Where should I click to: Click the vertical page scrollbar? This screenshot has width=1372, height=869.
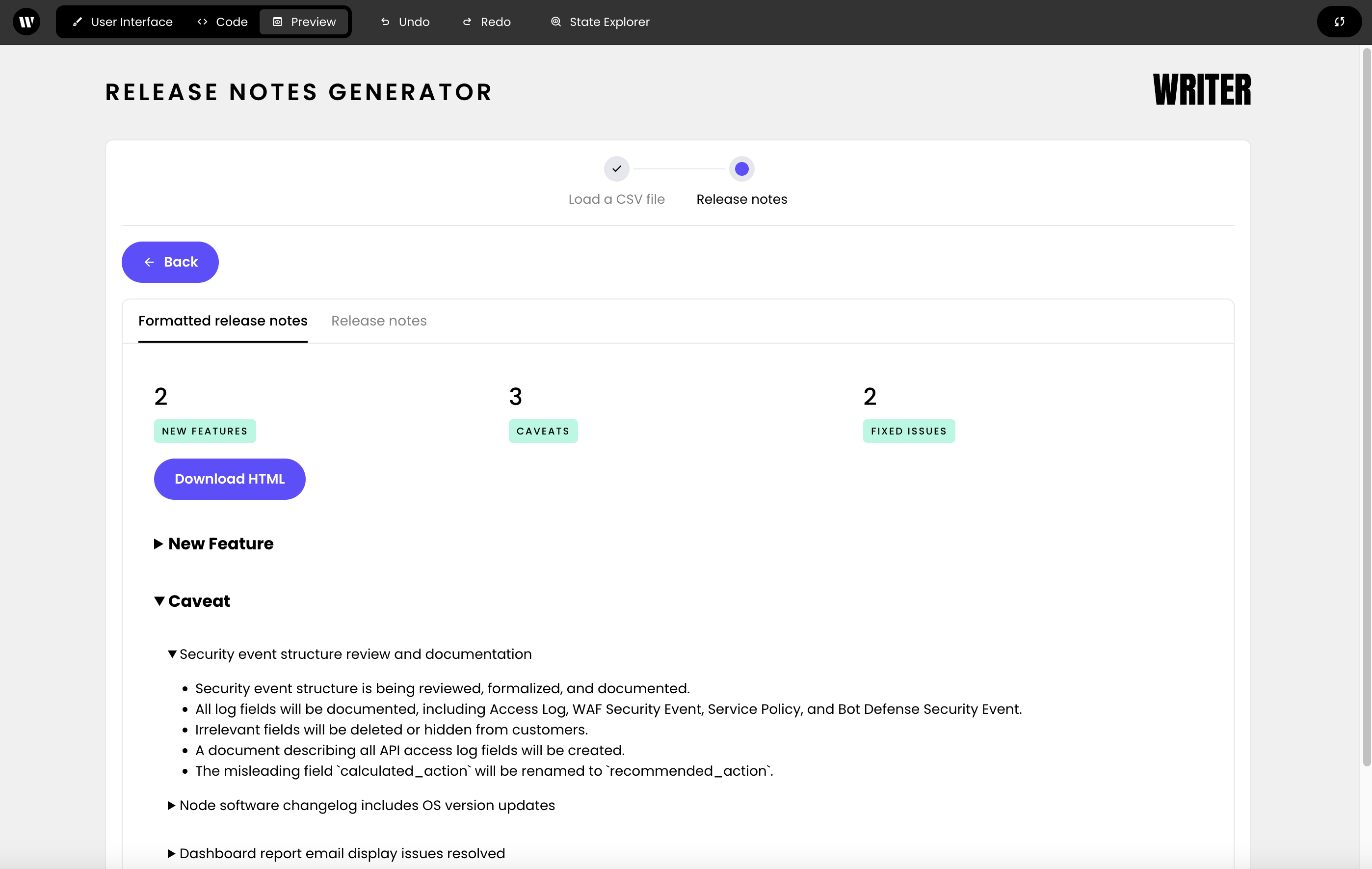tap(1366, 399)
